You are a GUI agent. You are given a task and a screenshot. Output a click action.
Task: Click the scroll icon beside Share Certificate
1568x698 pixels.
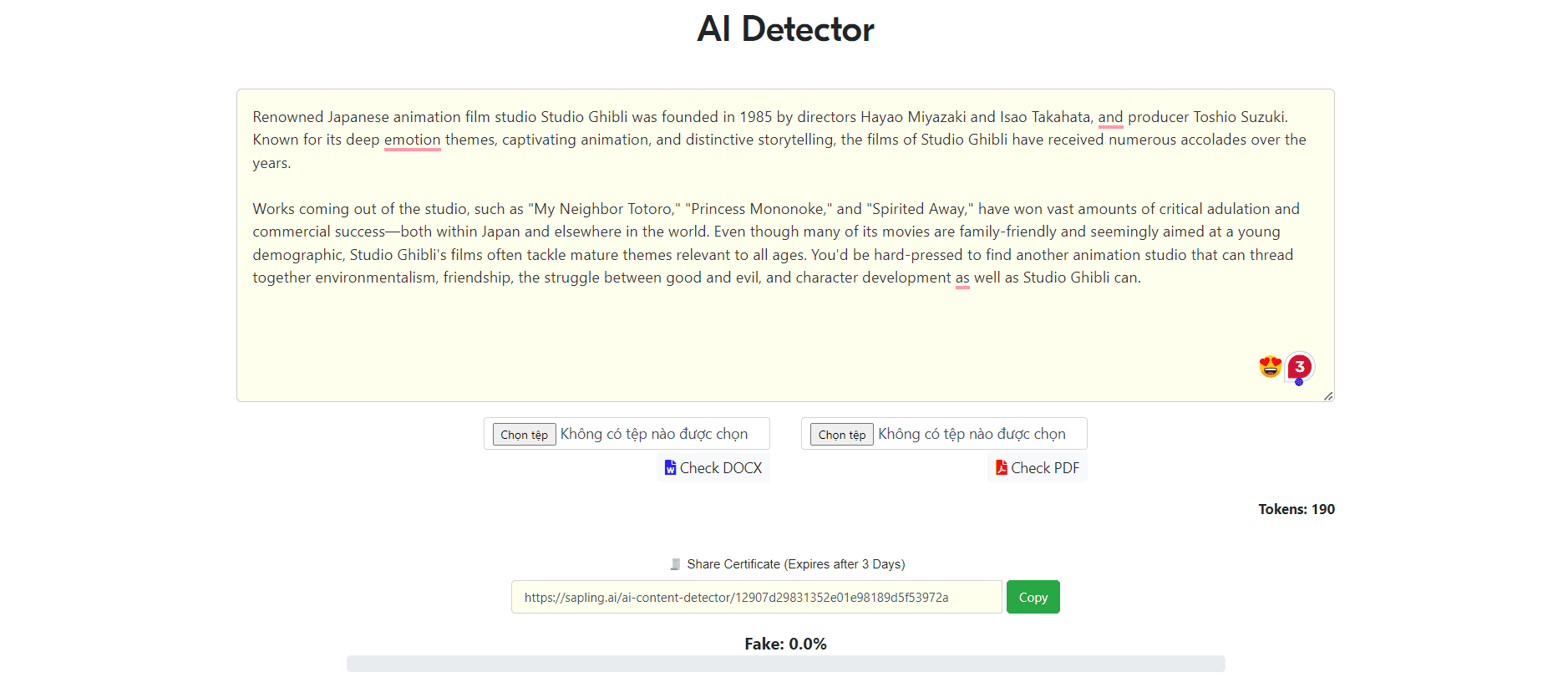tap(675, 564)
